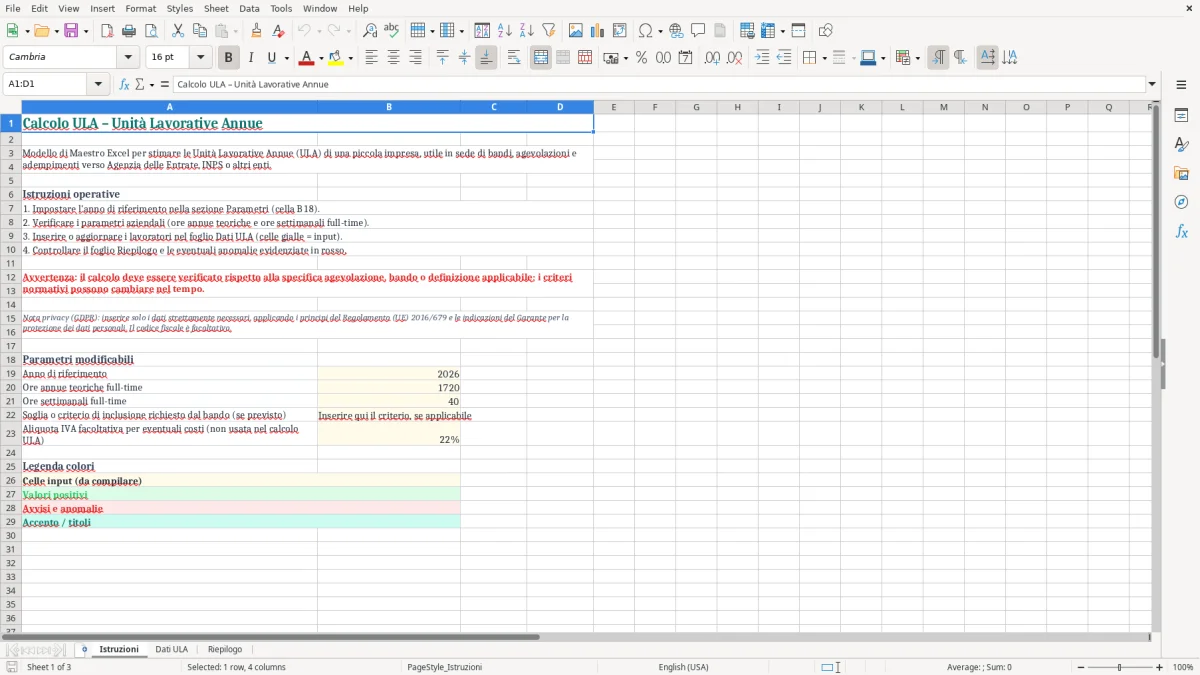Click the Formula equals button

pyautogui.click(x=165, y=84)
